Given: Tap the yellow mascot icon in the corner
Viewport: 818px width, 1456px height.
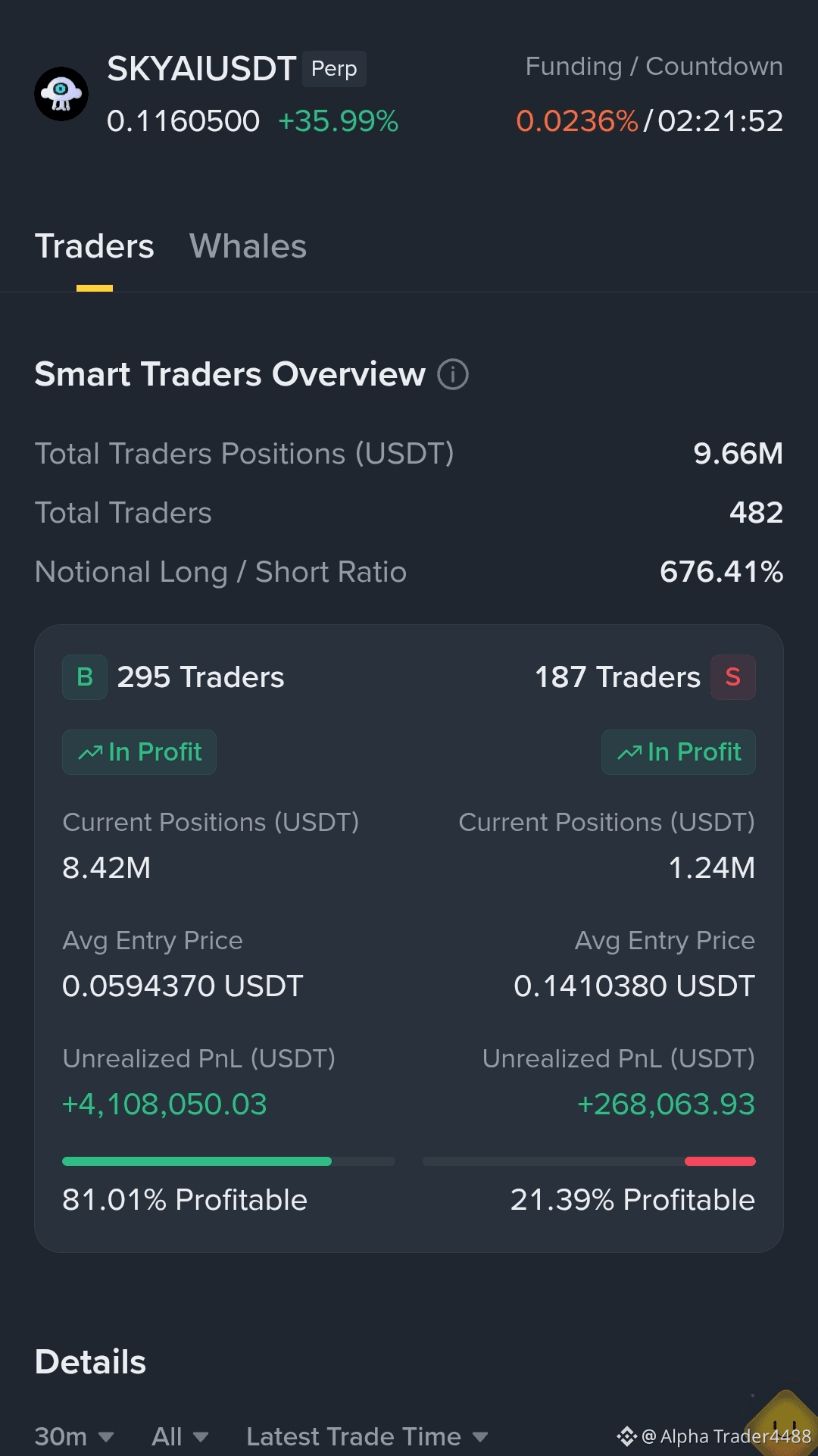Looking at the screenshot, I should click(784, 1424).
